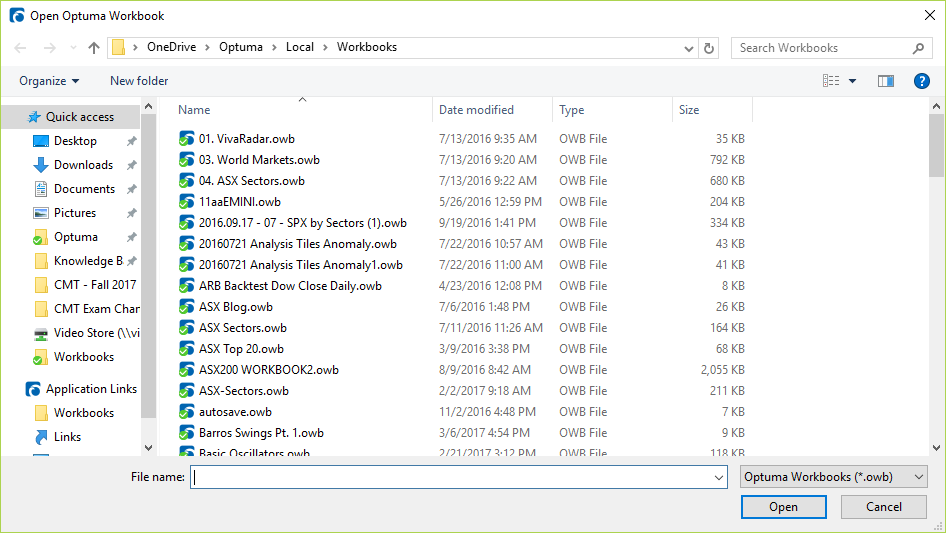
Task: Open the view options dropdown arrow
Action: pos(852,81)
